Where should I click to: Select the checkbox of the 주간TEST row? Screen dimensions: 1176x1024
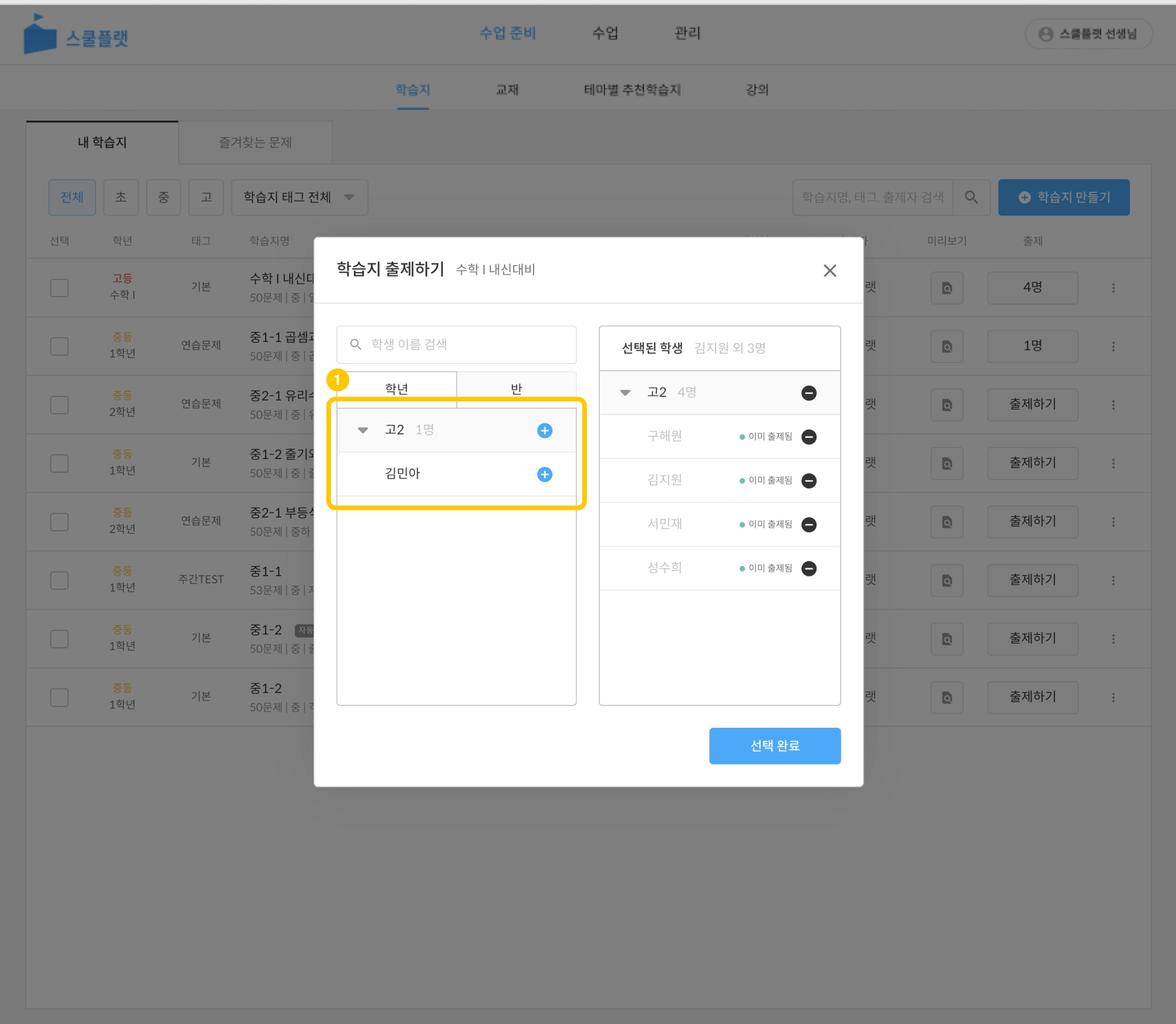(x=59, y=580)
